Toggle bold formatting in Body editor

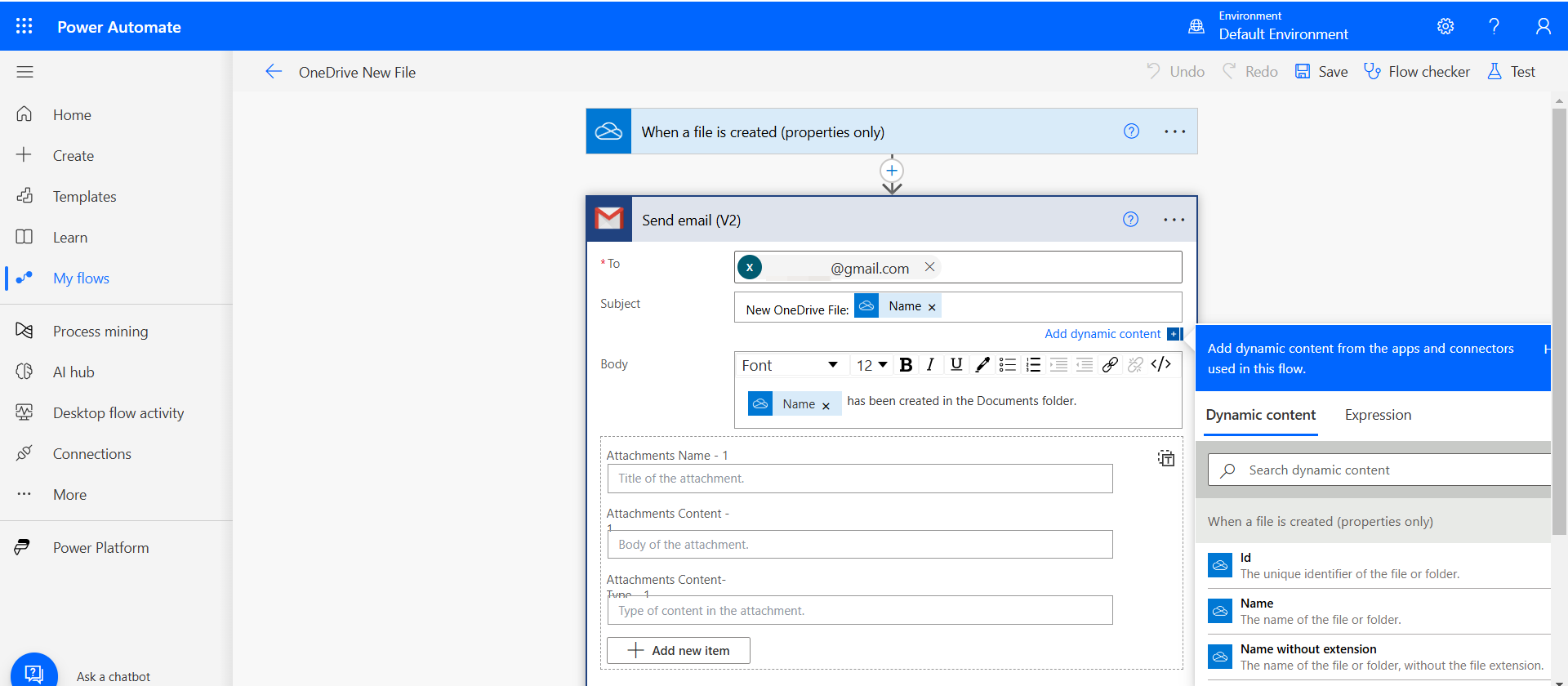tap(905, 365)
